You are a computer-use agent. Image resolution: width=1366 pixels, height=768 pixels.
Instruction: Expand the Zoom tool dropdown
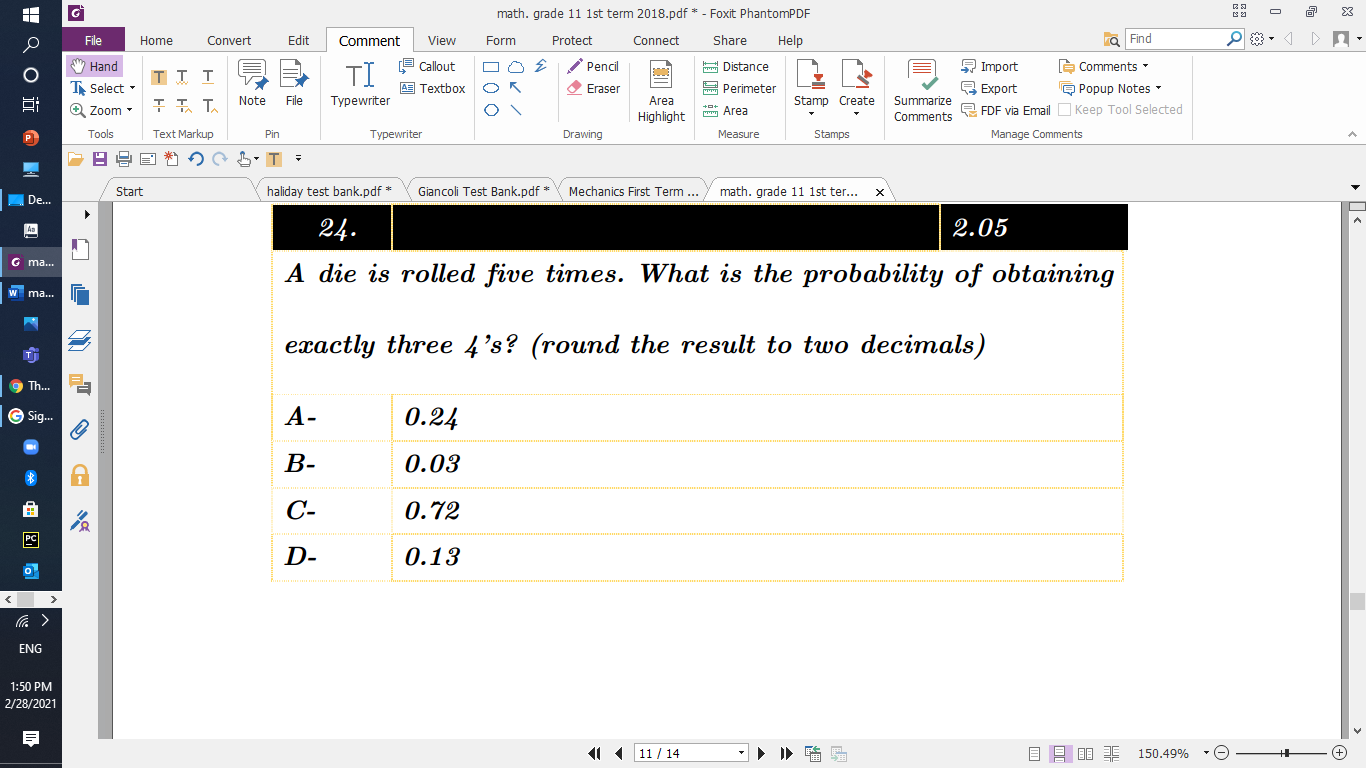130,111
